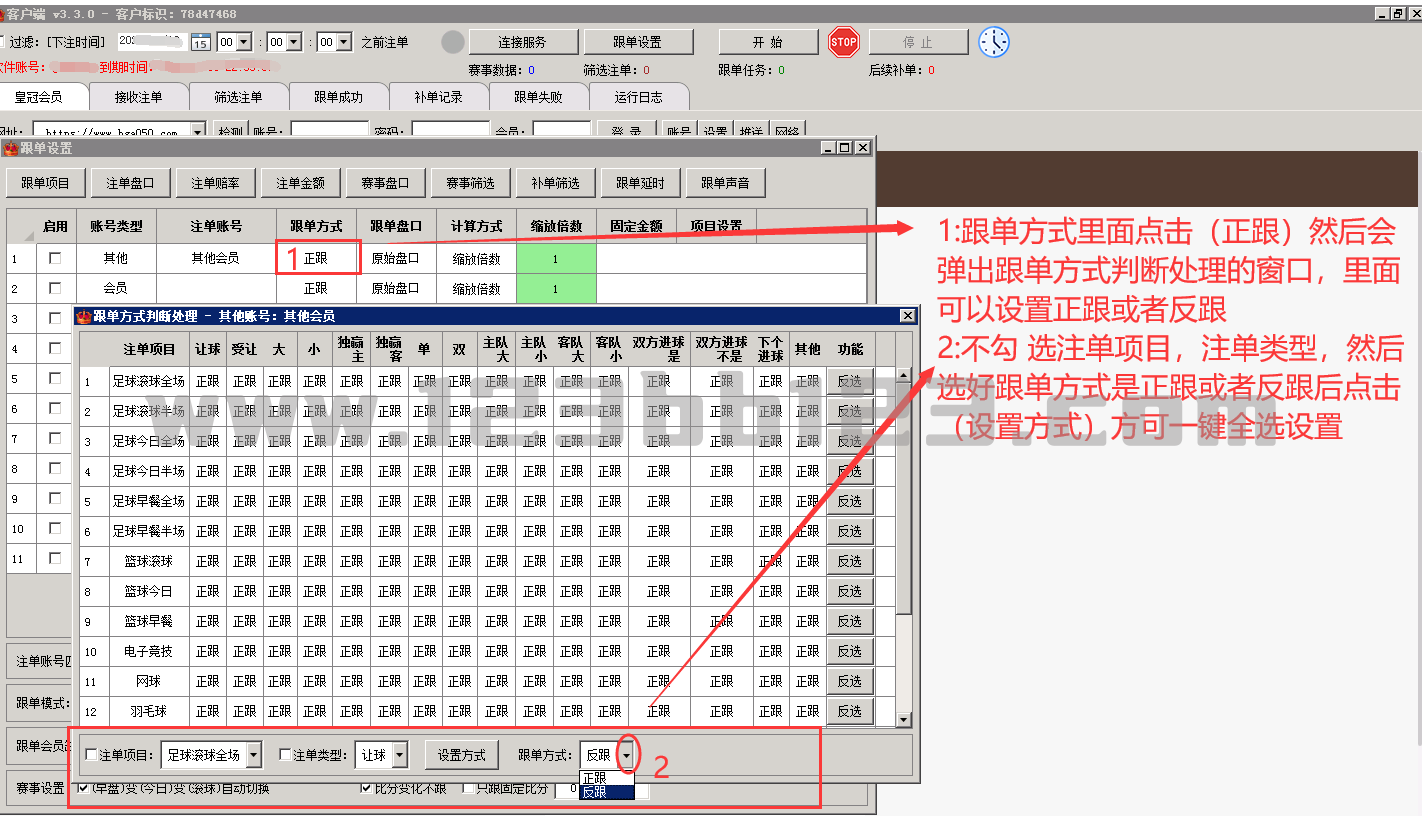Screen dimensions: 1422x816
Task: Click 反选 button for 足球滚球全场 row
Action: click(x=849, y=381)
